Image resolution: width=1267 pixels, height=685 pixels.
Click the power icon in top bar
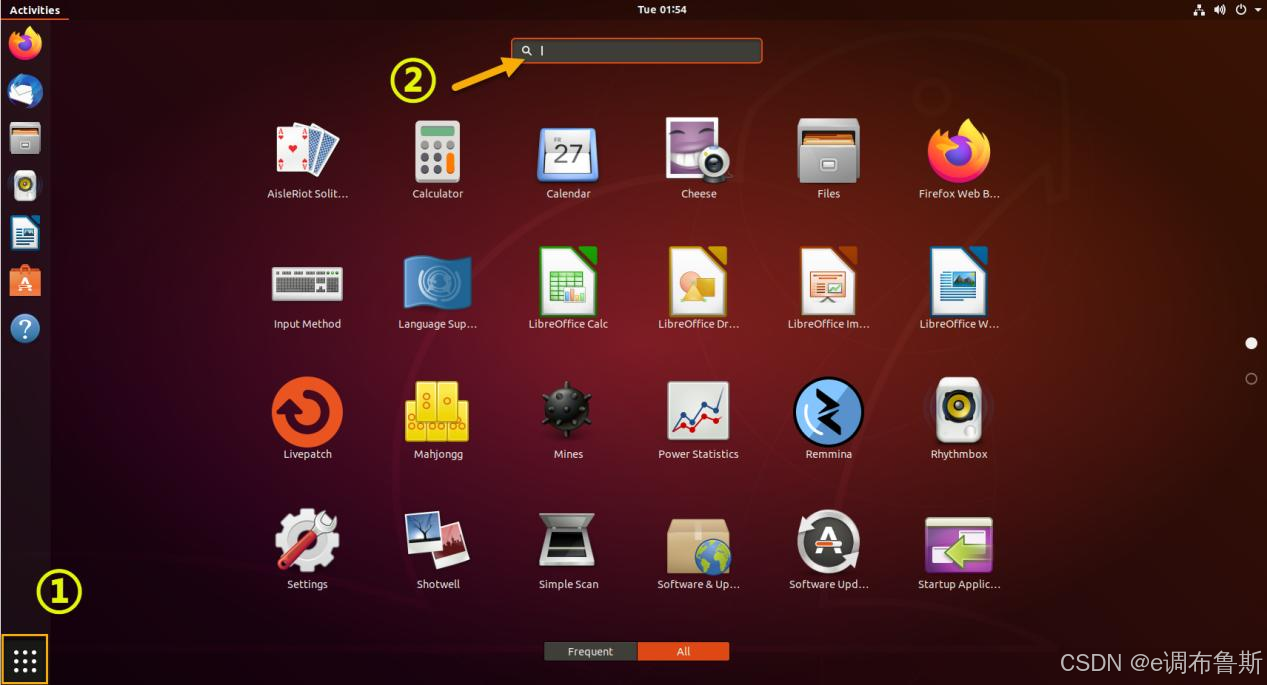pyautogui.click(x=1241, y=10)
